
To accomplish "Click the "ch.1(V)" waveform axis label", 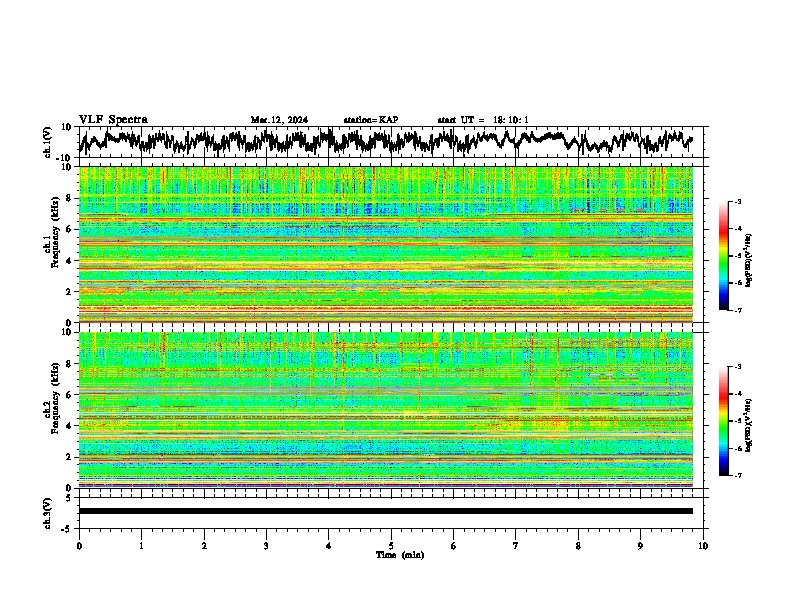I will [x=48, y=142].
